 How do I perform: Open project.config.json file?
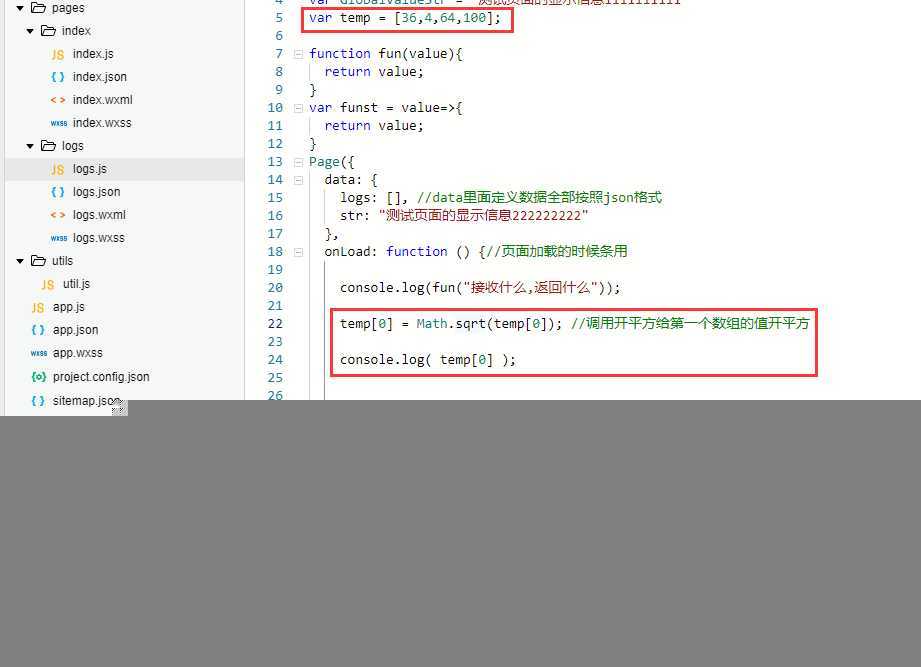click(101, 377)
